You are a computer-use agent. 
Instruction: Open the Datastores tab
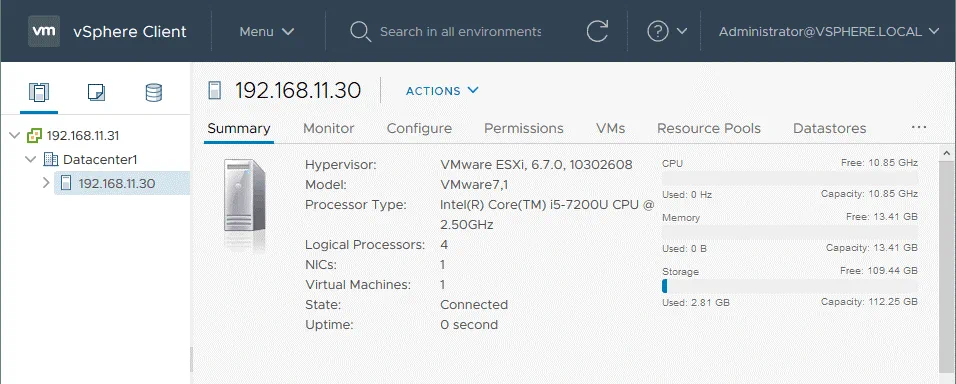[829, 129]
